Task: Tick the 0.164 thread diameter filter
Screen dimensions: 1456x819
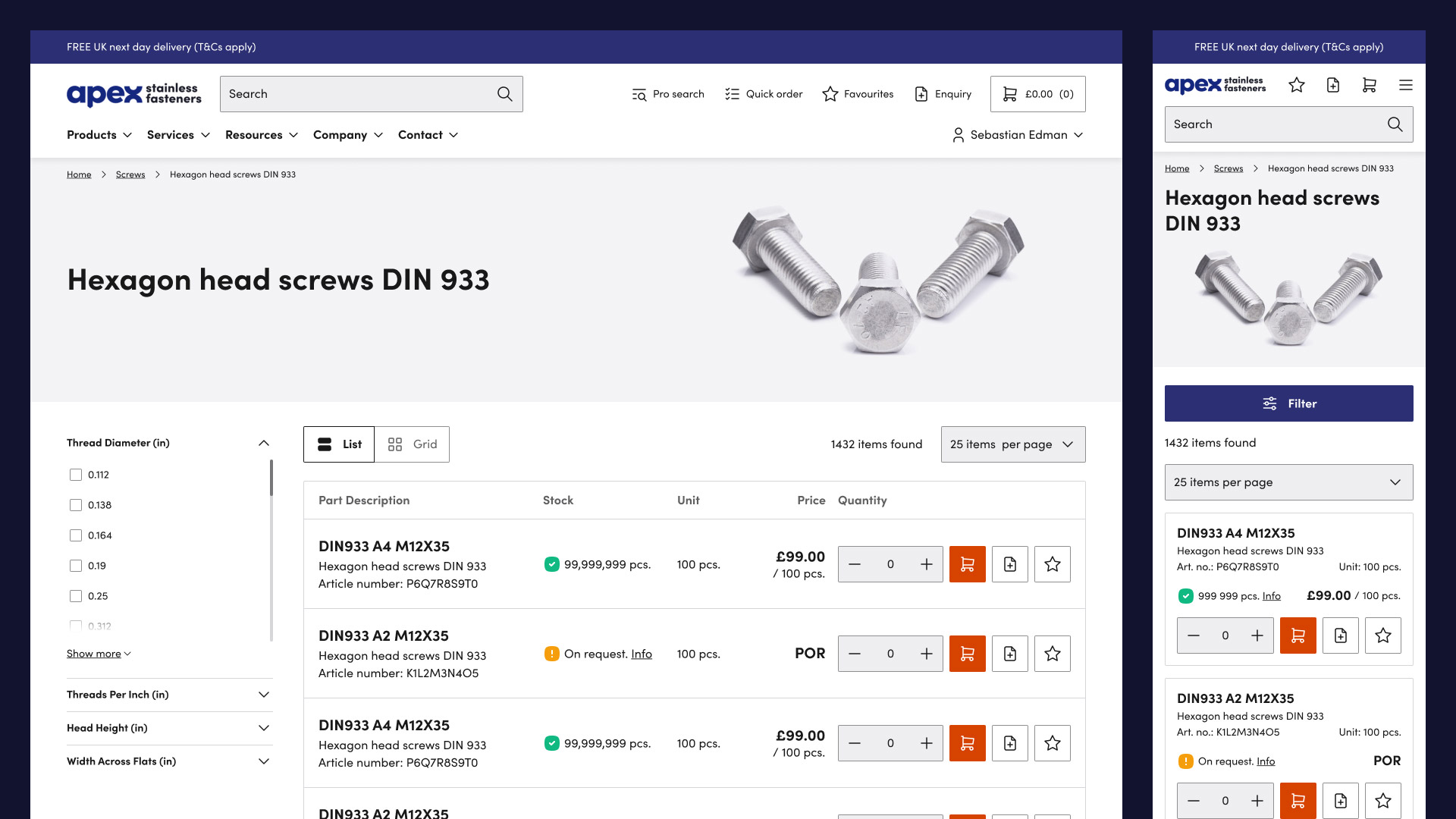Action: tap(76, 535)
